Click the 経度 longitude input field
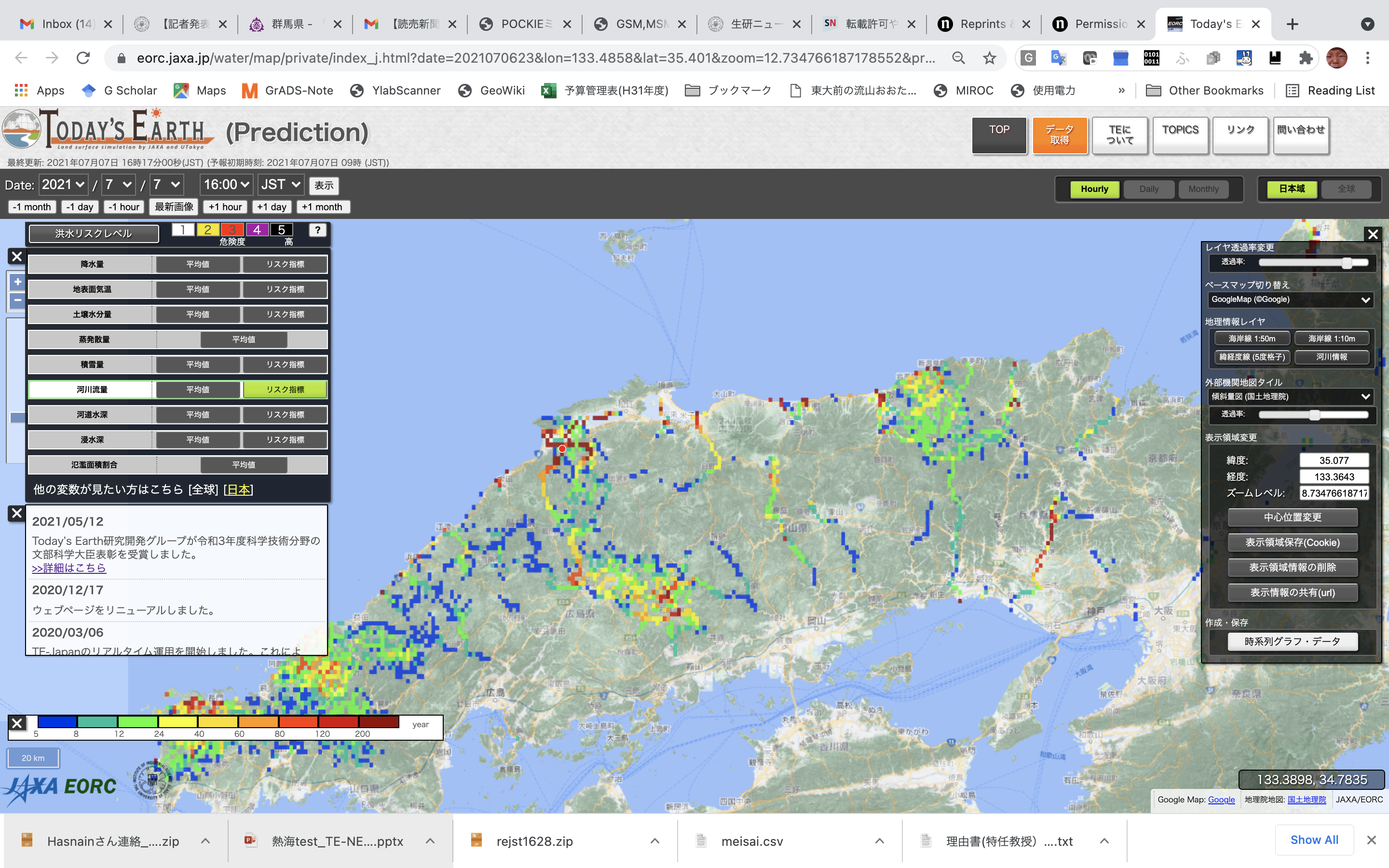Image resolution: width=1389 pixels, height=868 pixels. (1334, 476)
